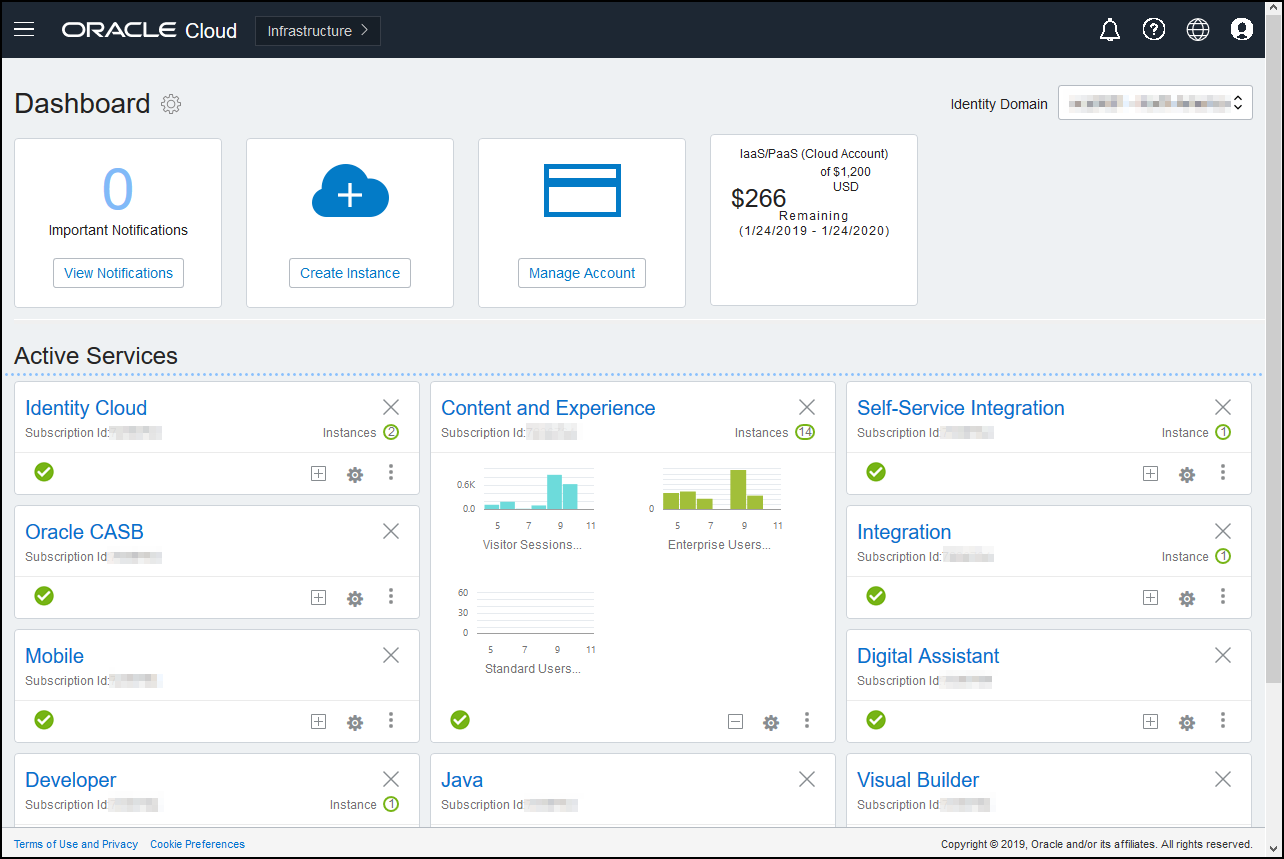Click the Infrastructure breadcrumb chevron
The image size is (1284, 859).
[366, 30]
